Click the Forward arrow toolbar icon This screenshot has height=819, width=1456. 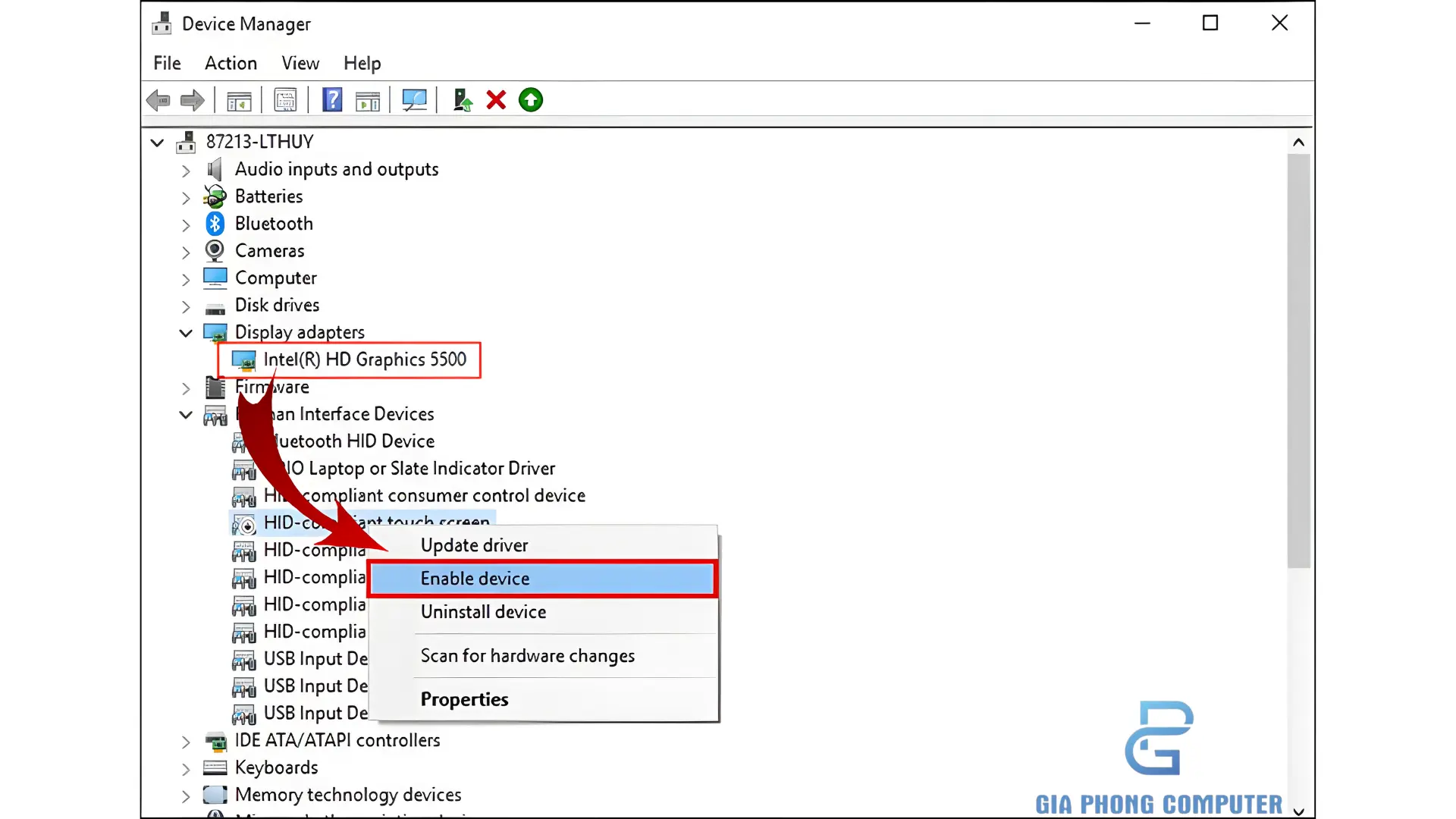193,100
